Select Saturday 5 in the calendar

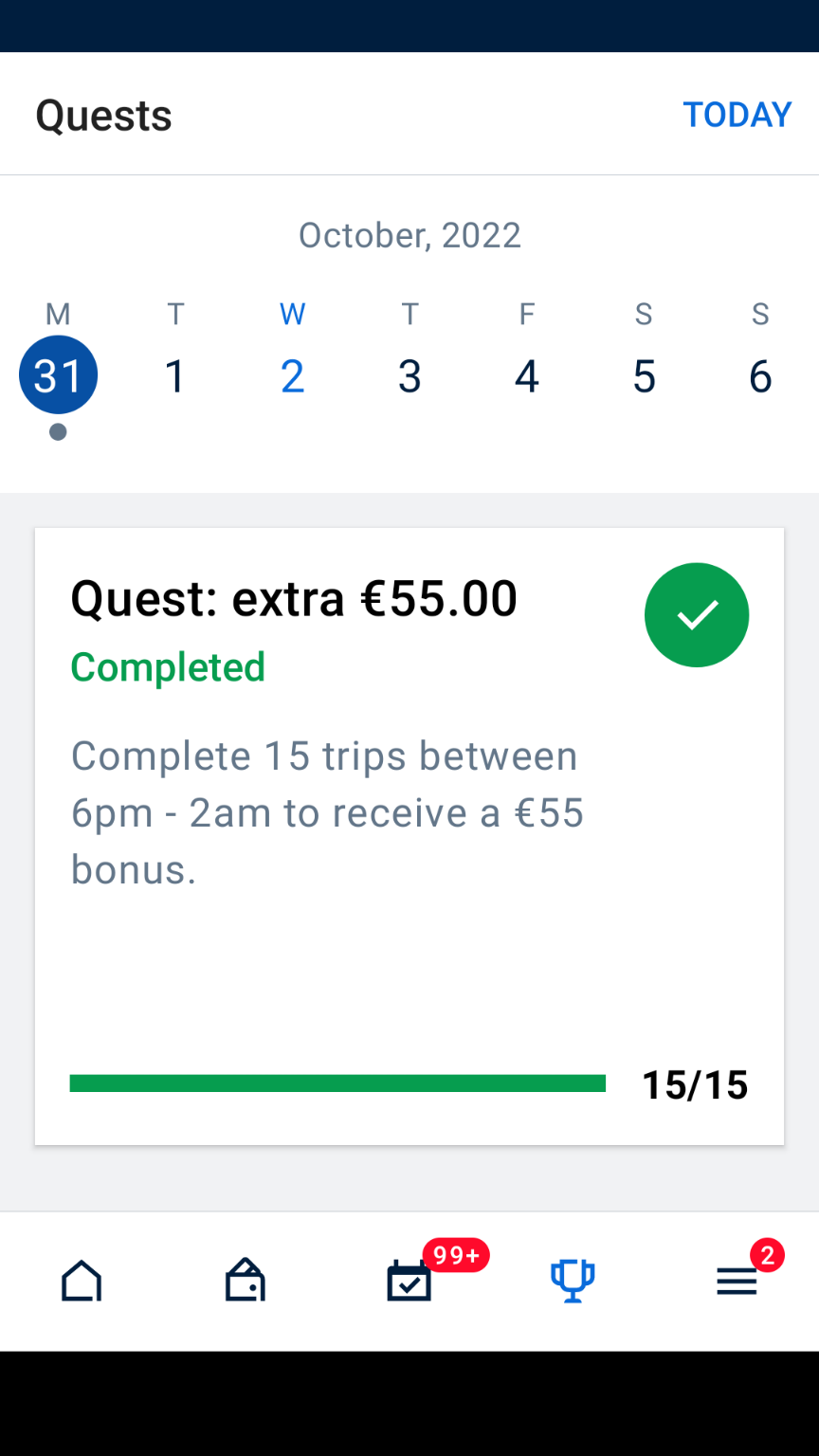pyautogui.click(x=644, y=376)
